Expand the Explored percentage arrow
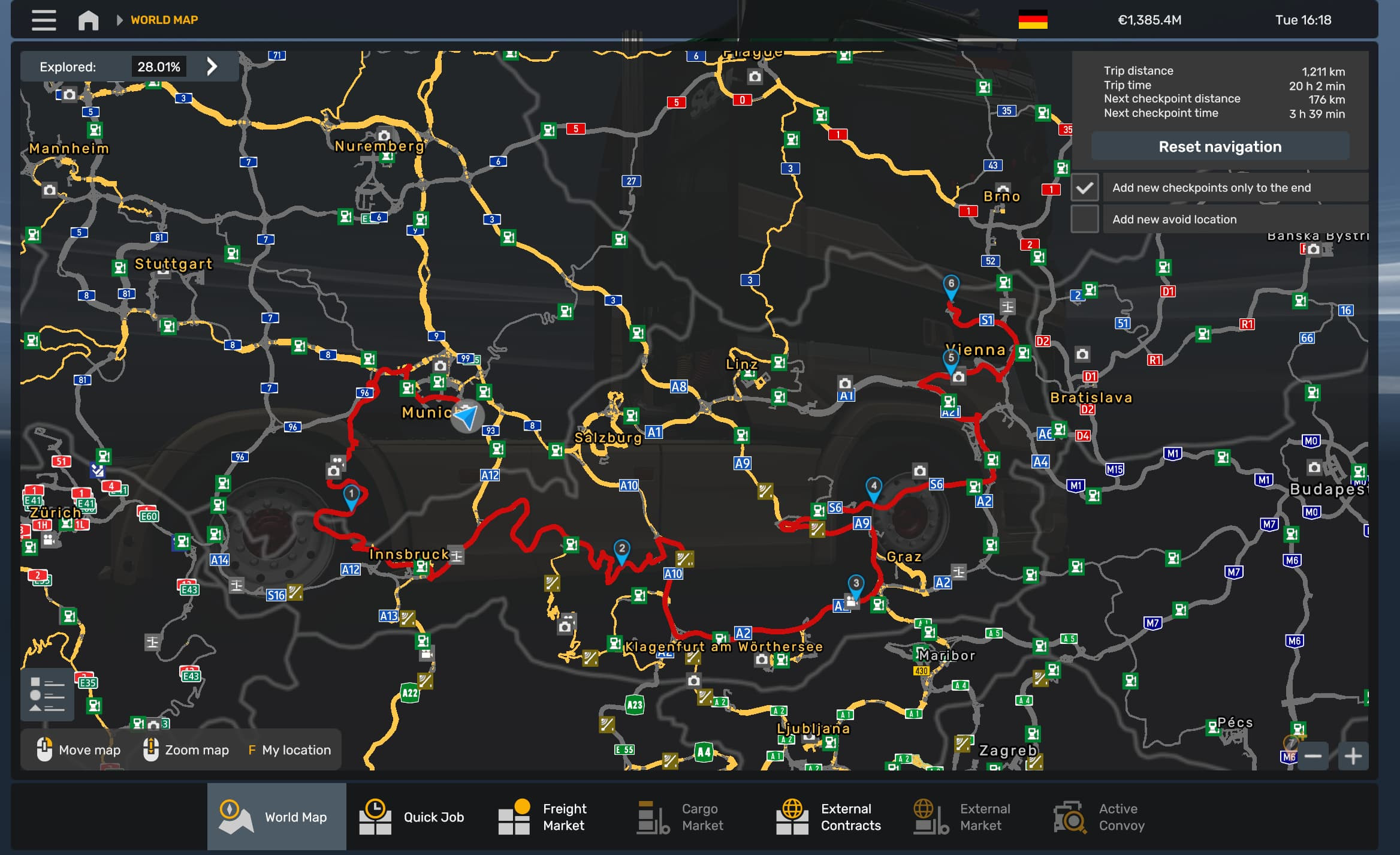The image size is (1400, 855). pos(212,67)
